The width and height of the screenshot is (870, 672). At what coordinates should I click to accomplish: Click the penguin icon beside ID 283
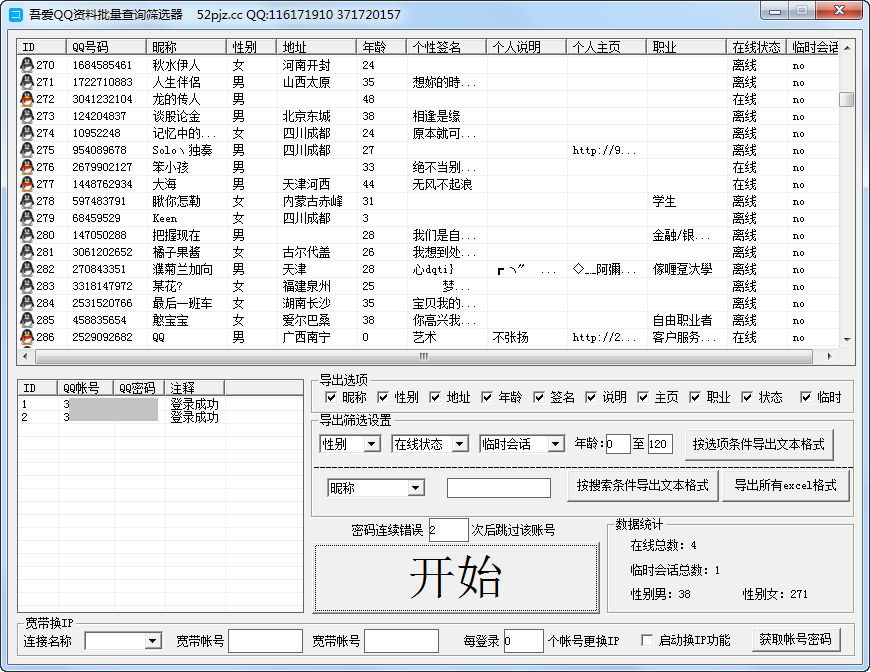27,286
